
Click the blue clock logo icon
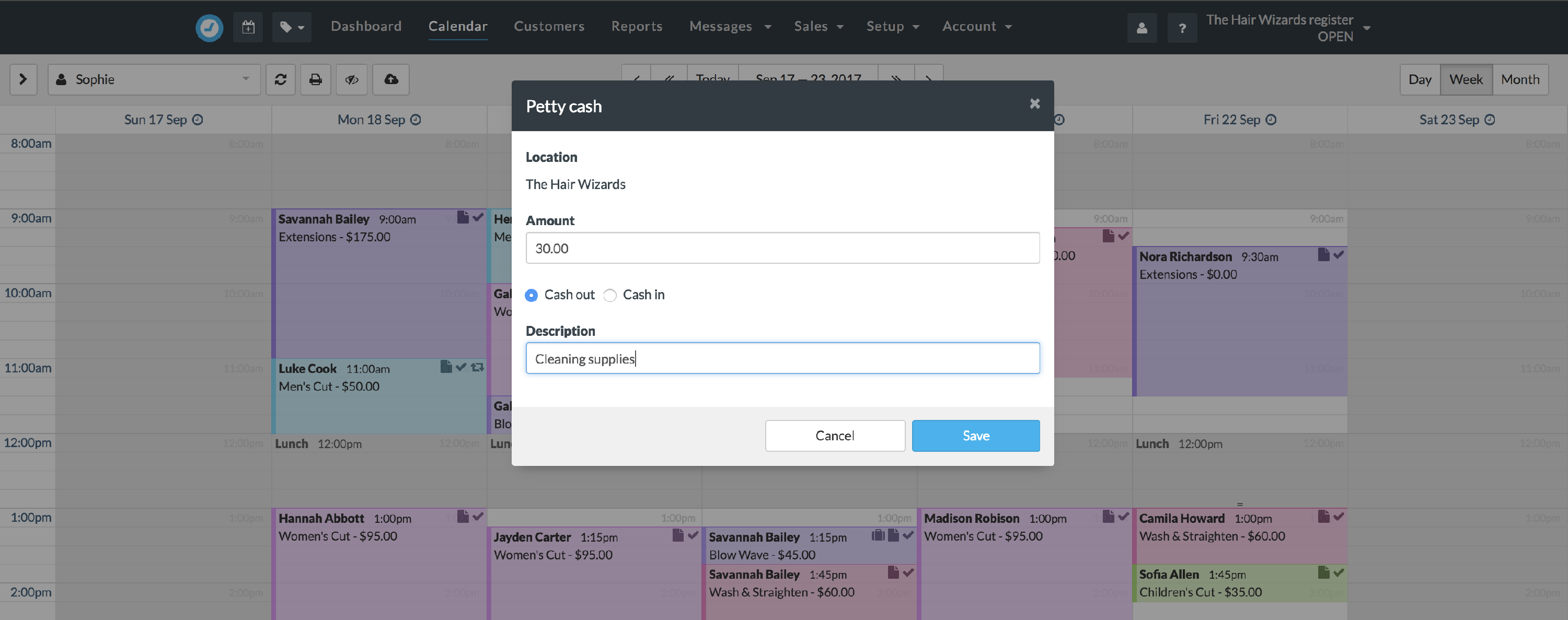point(209,27)
